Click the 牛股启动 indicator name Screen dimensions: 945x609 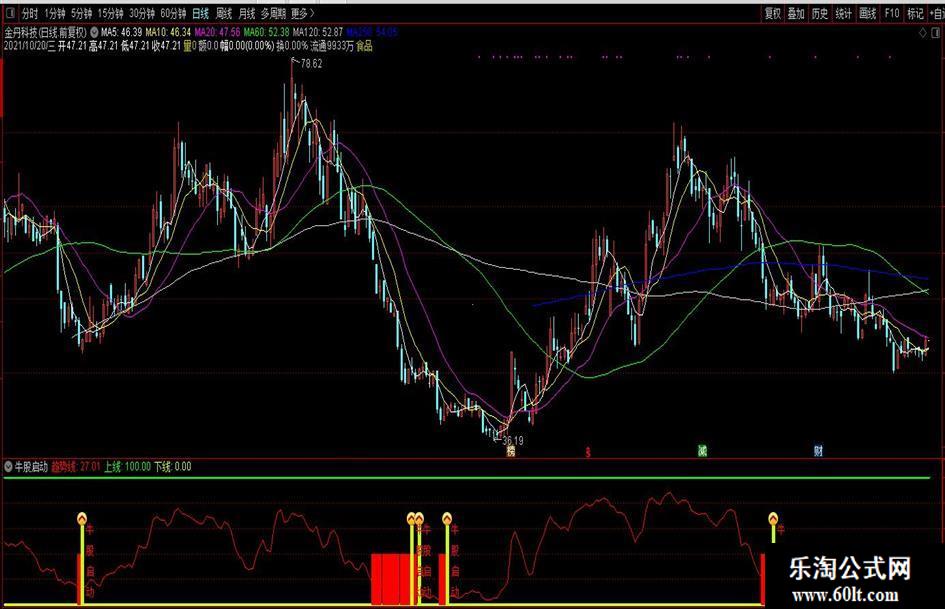coord(31,467)
